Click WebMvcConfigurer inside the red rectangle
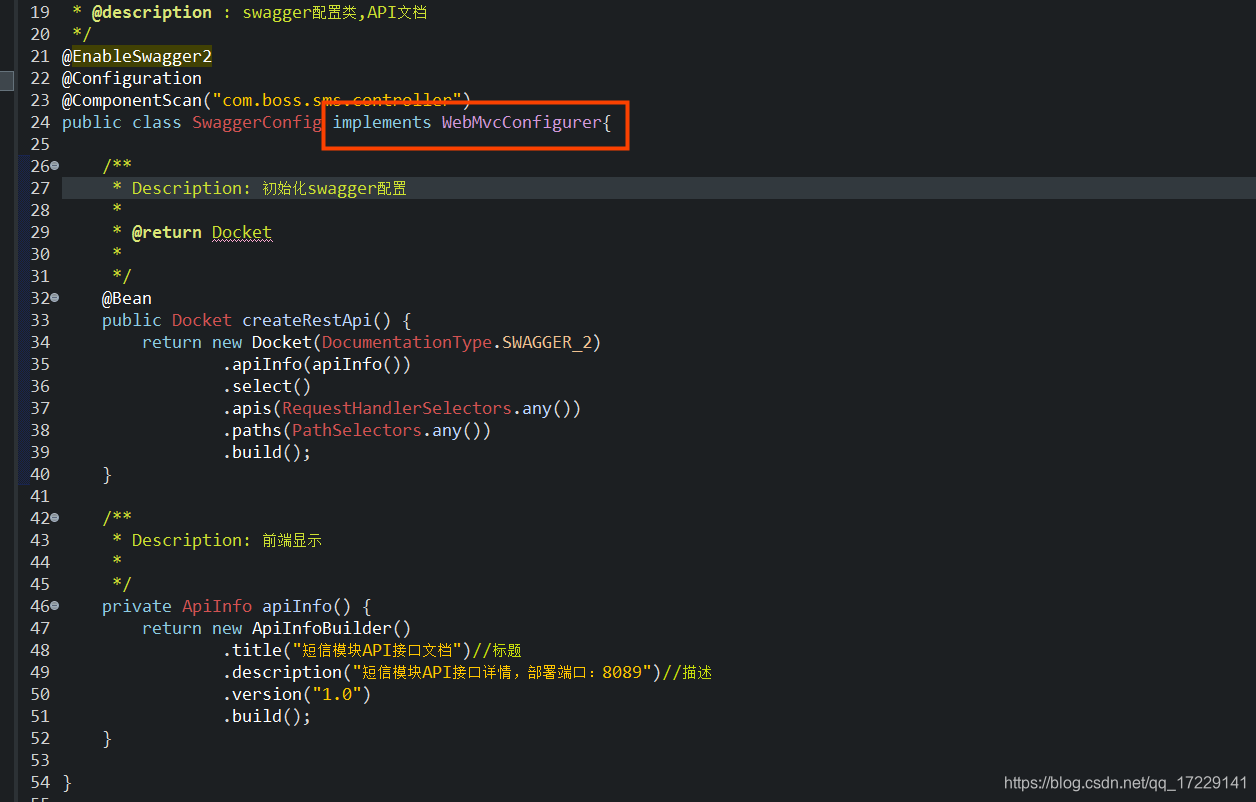 click(x=519, y=122)
